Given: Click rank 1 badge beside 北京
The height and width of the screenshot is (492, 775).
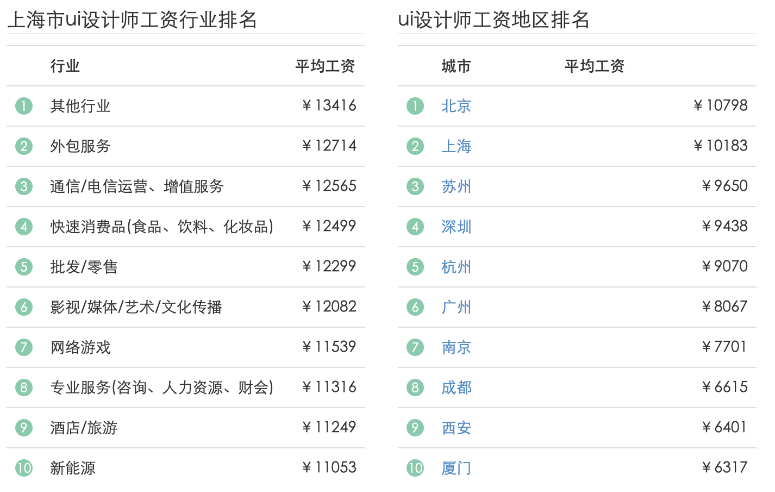Looking at the screenshot, I should click(x=415, y=106).
